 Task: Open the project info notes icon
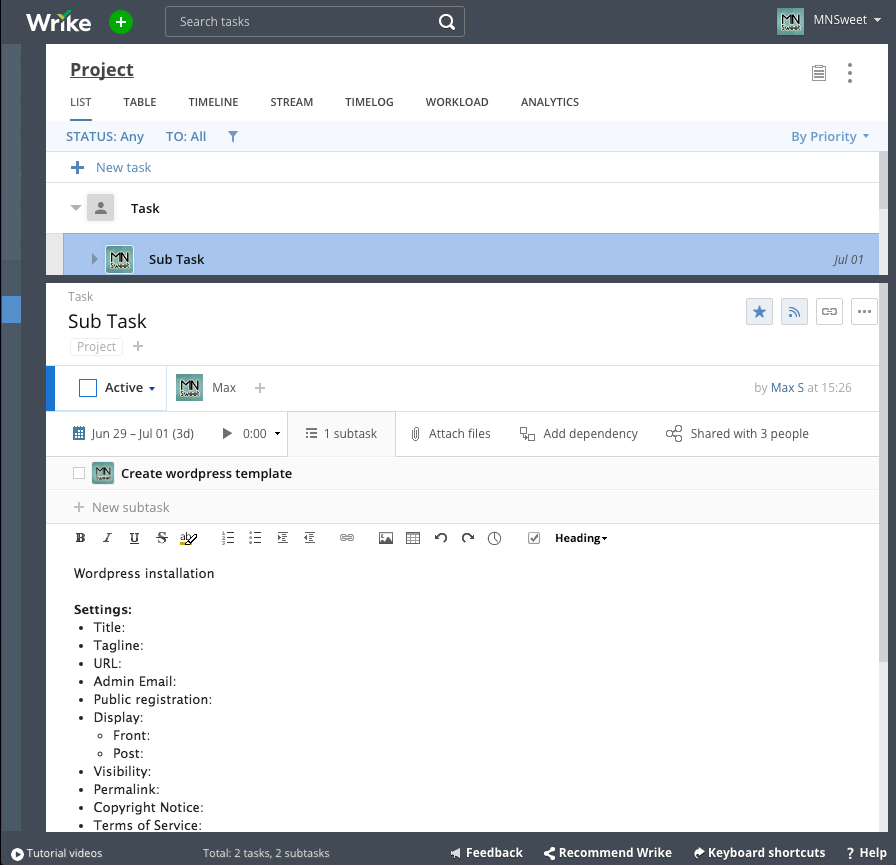(819, 73)
